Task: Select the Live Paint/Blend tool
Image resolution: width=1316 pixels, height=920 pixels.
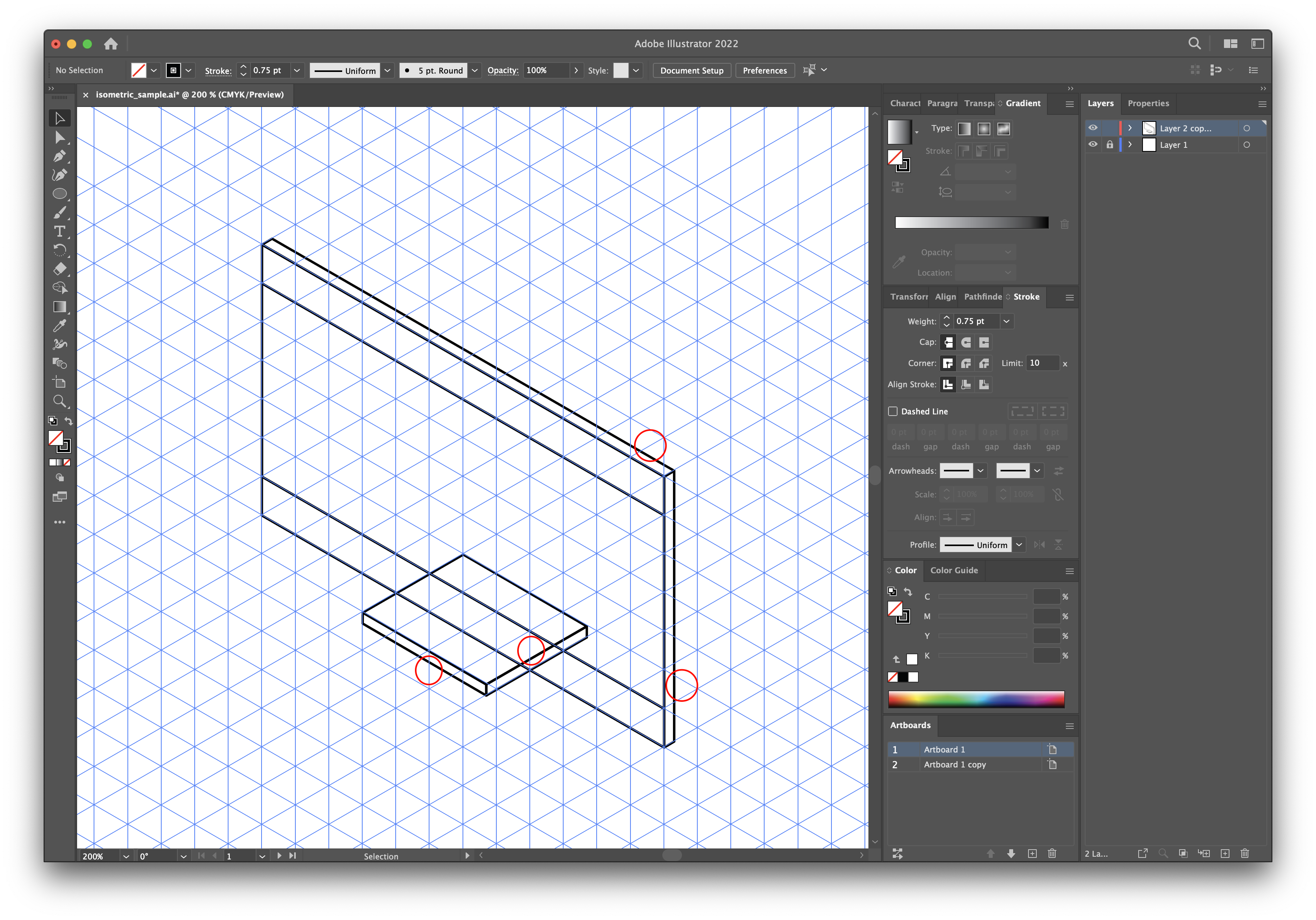Action: tap(60, 363)
